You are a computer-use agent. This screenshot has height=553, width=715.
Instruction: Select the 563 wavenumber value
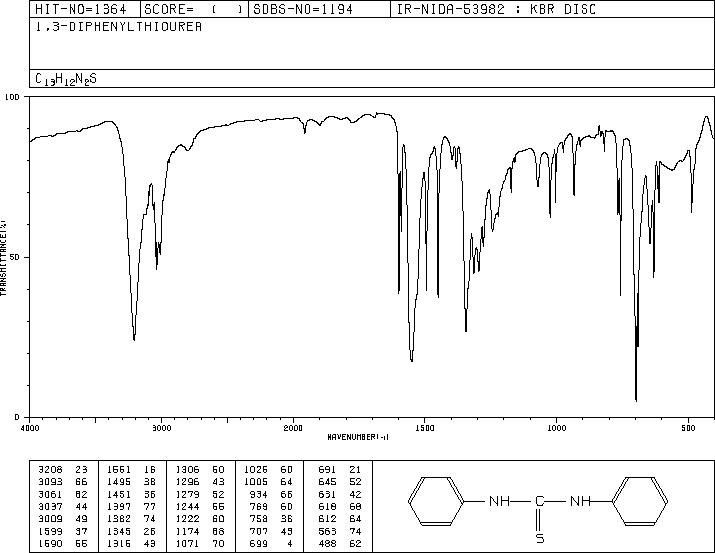tap(327, 531)
